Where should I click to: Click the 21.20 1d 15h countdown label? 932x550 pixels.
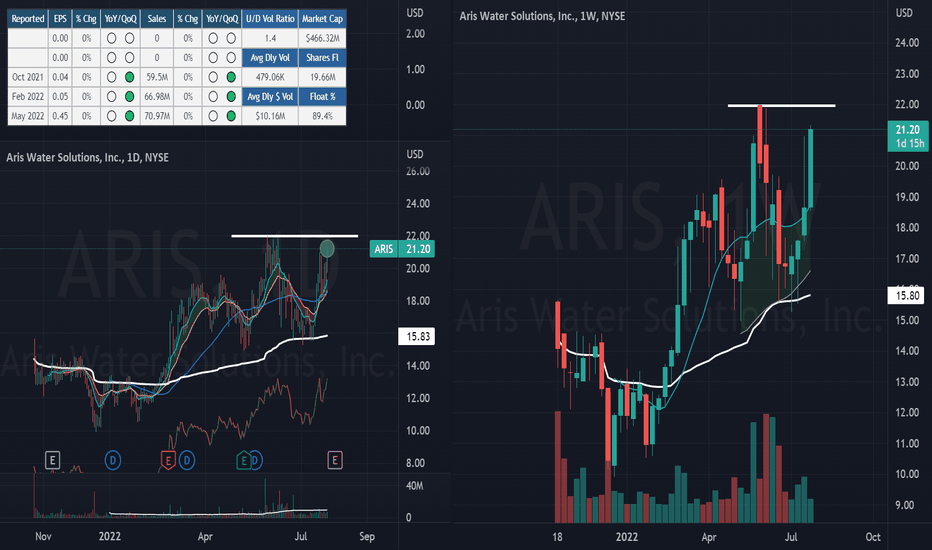click(x=908, y=136)
